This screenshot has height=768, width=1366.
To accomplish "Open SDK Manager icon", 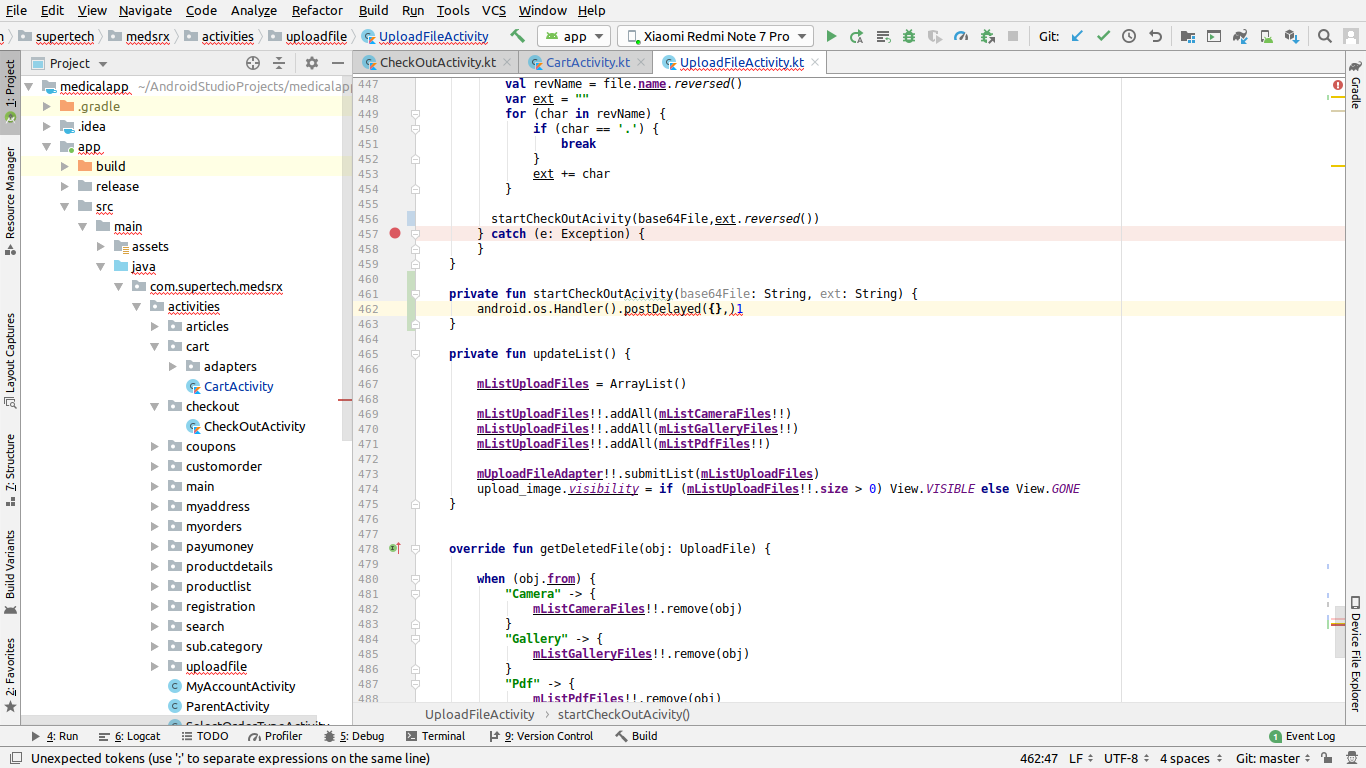I will pos(1292,36).
